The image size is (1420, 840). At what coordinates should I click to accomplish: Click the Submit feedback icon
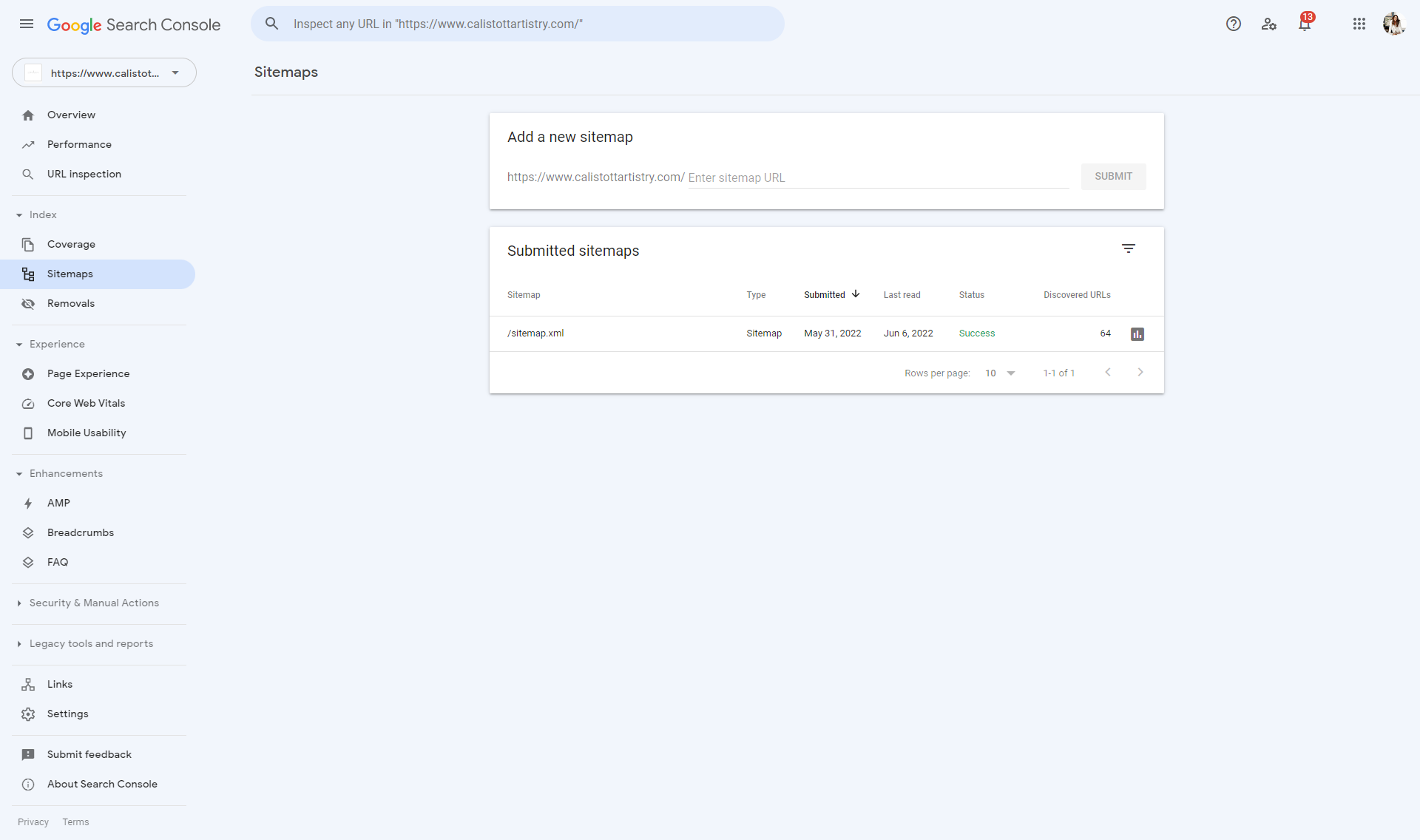click(28, 755)
